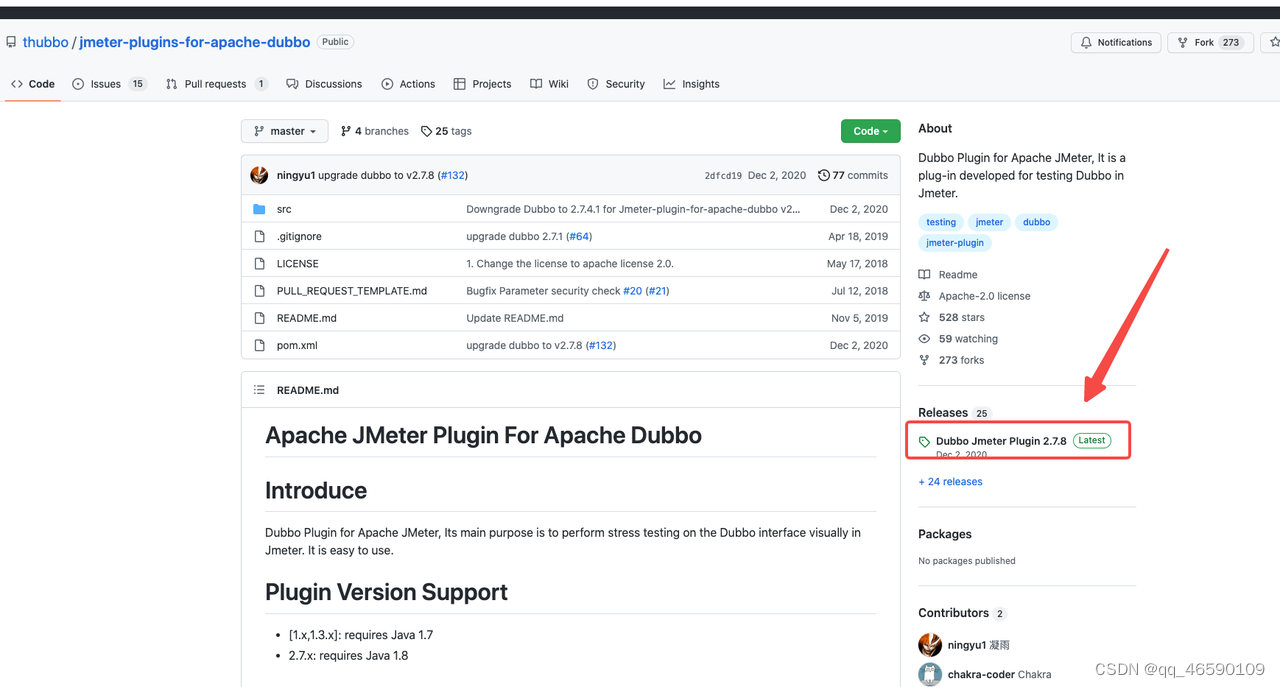Image resolution: width=1280 pixels, height=687 pixels.
Task: Click the repository book icon beside thubbo
Action: pyautogui.click(x=10, y=43)
